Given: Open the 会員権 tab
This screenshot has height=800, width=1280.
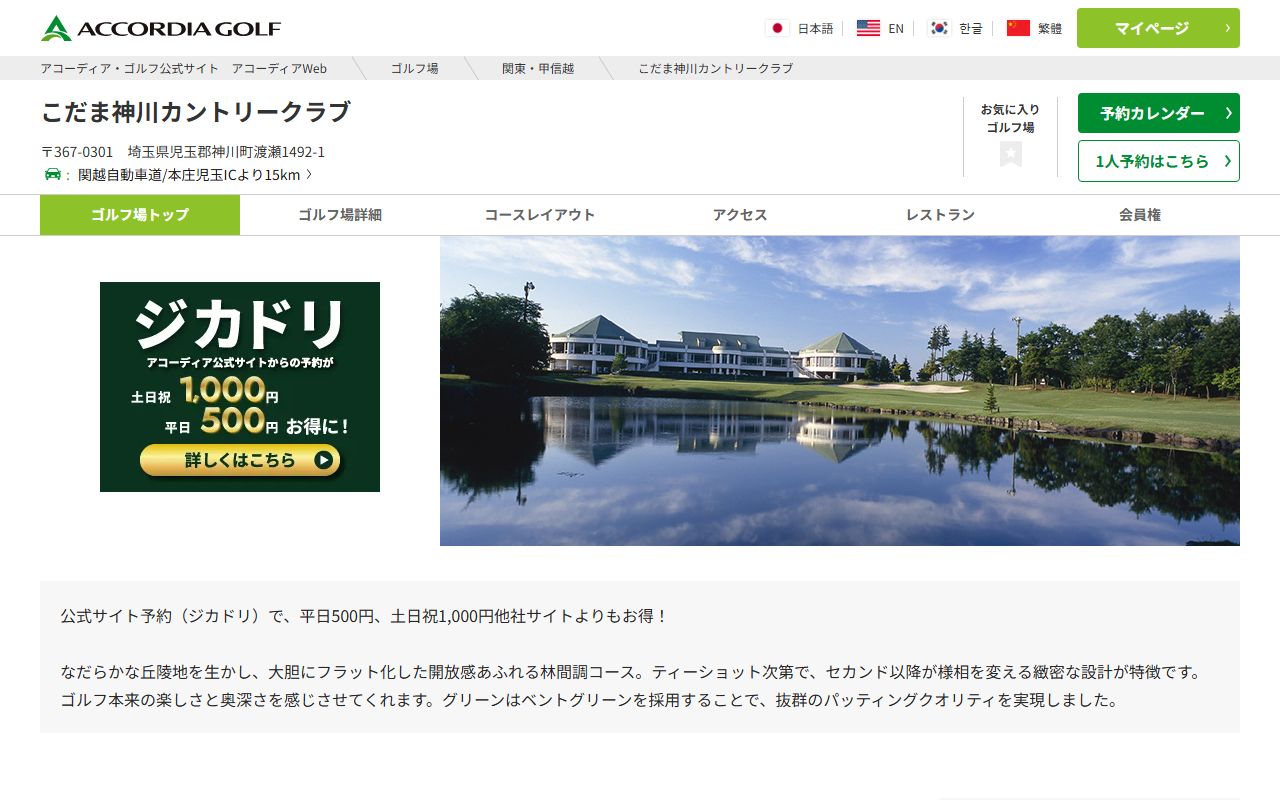Looking at the screenshot, I should (1140, 215).
